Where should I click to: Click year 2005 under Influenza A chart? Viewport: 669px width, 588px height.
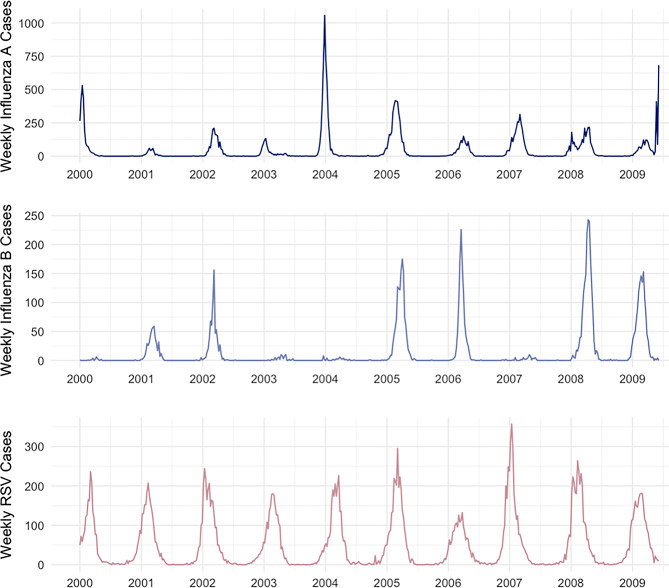tap(387, 175)
